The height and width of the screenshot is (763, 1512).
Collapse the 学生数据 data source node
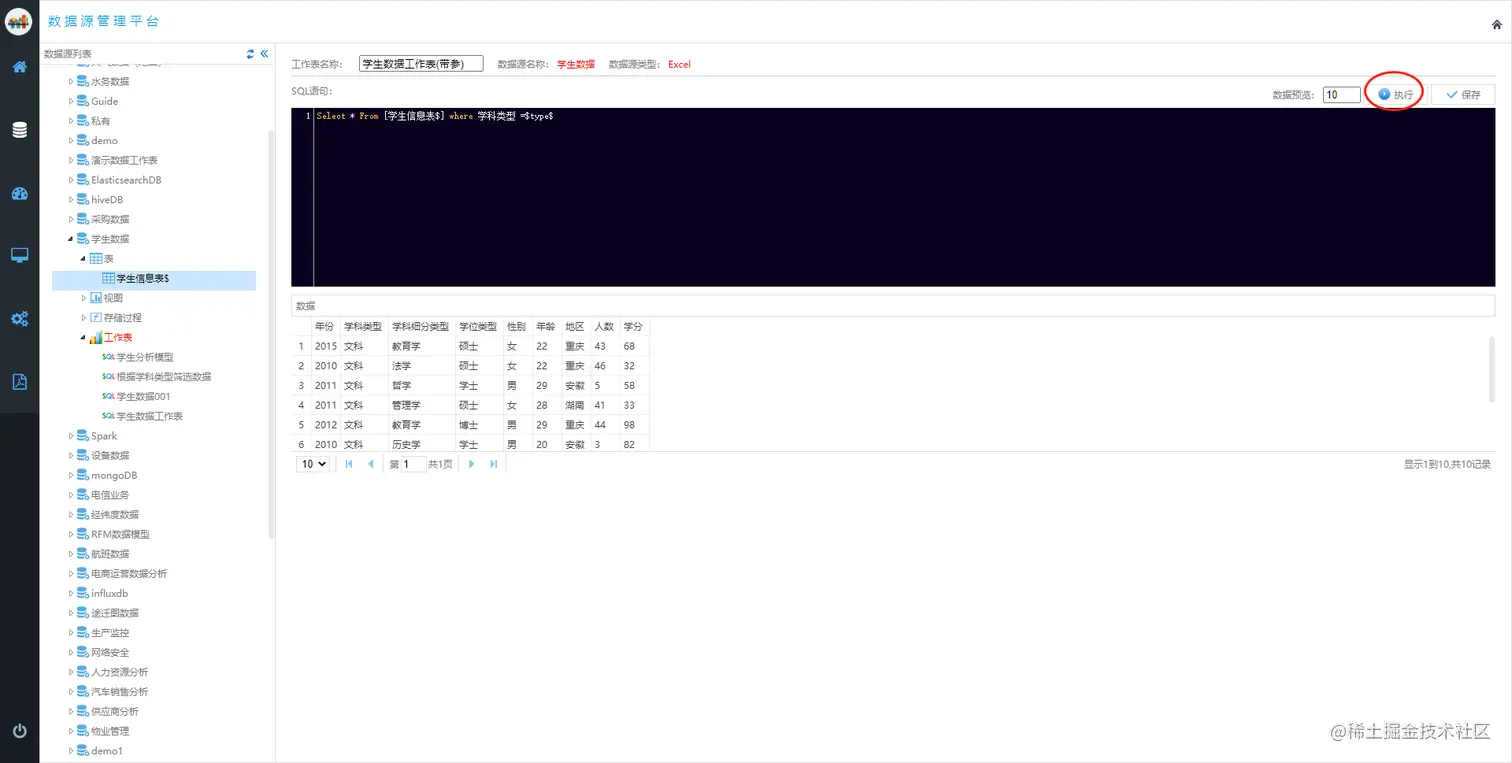tap(71, 239)
